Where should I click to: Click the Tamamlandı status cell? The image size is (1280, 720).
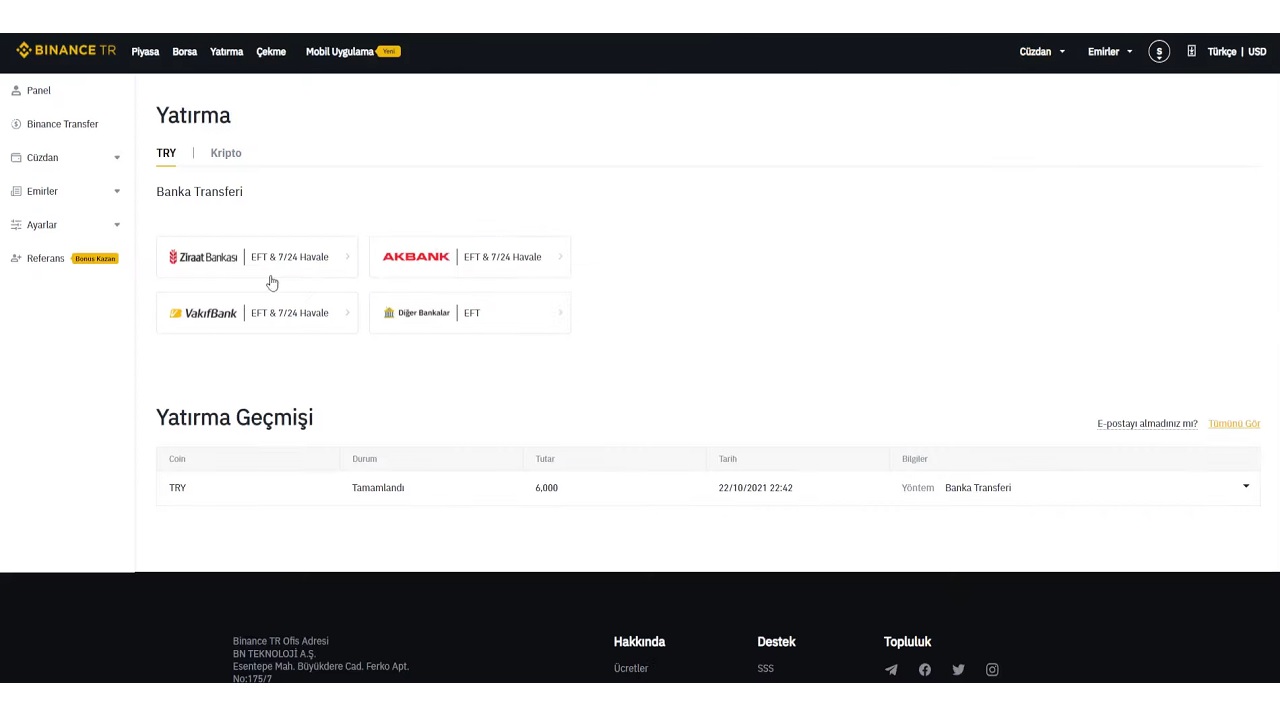tap(378, 488)
